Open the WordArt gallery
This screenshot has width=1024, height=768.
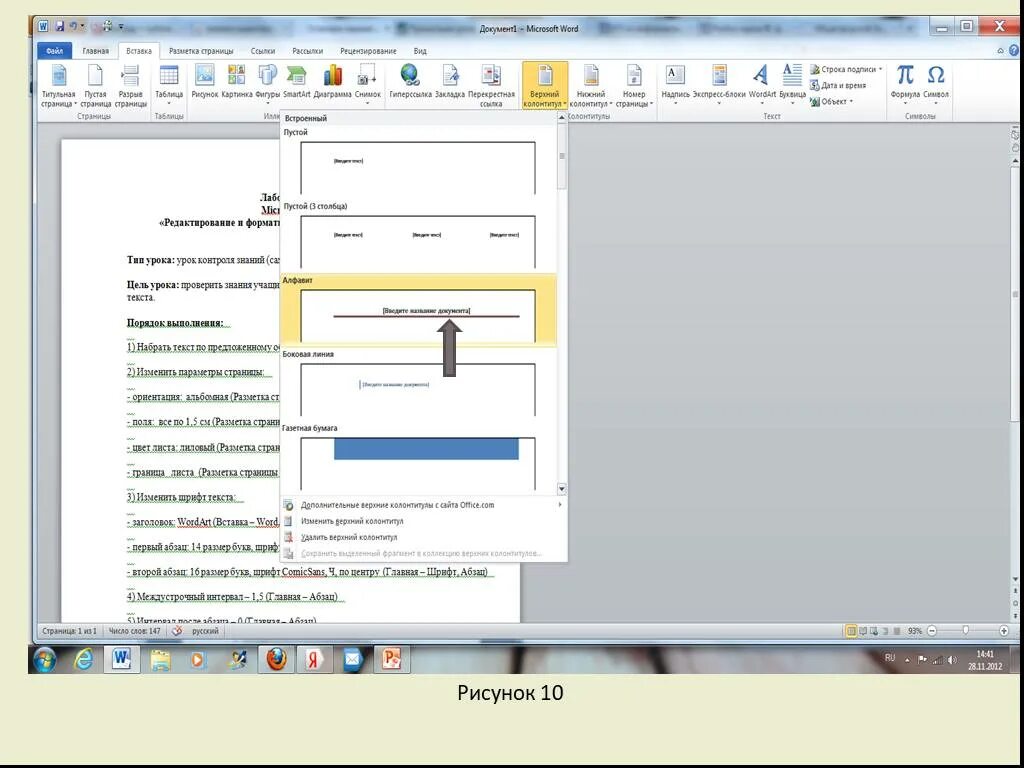pos(761,84)
